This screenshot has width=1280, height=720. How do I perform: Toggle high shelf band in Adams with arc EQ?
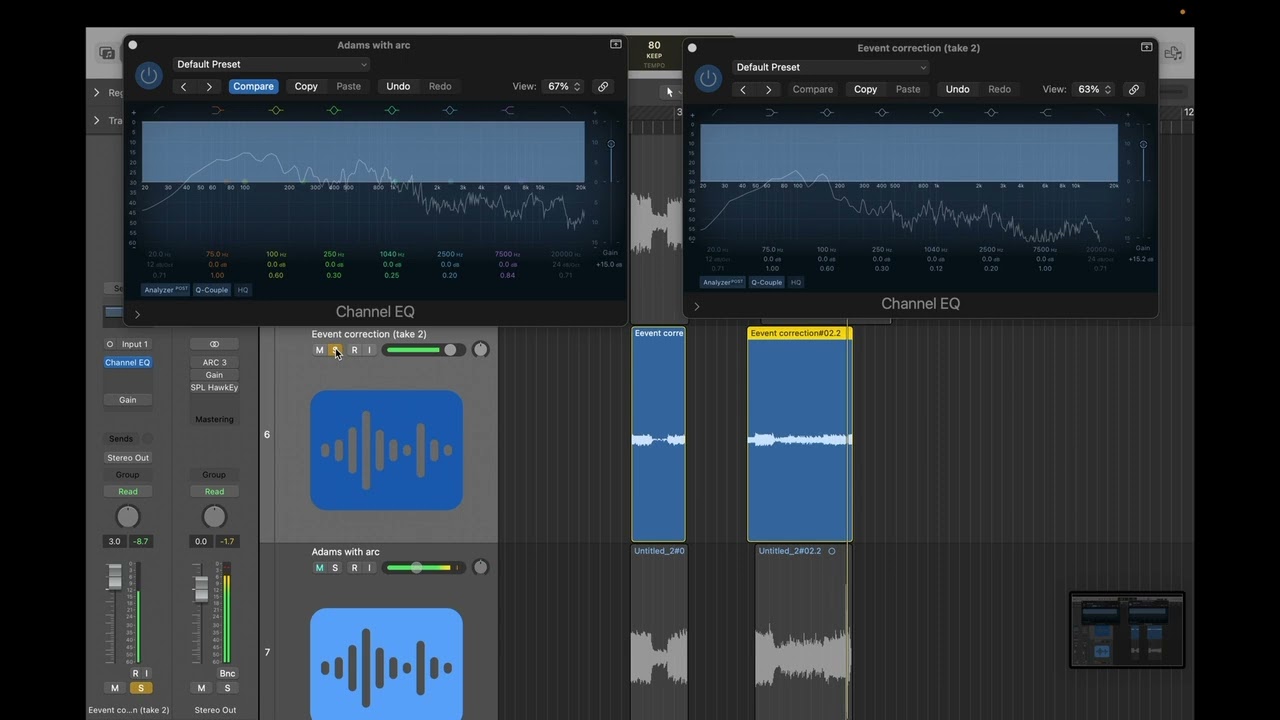click(508, 110)
